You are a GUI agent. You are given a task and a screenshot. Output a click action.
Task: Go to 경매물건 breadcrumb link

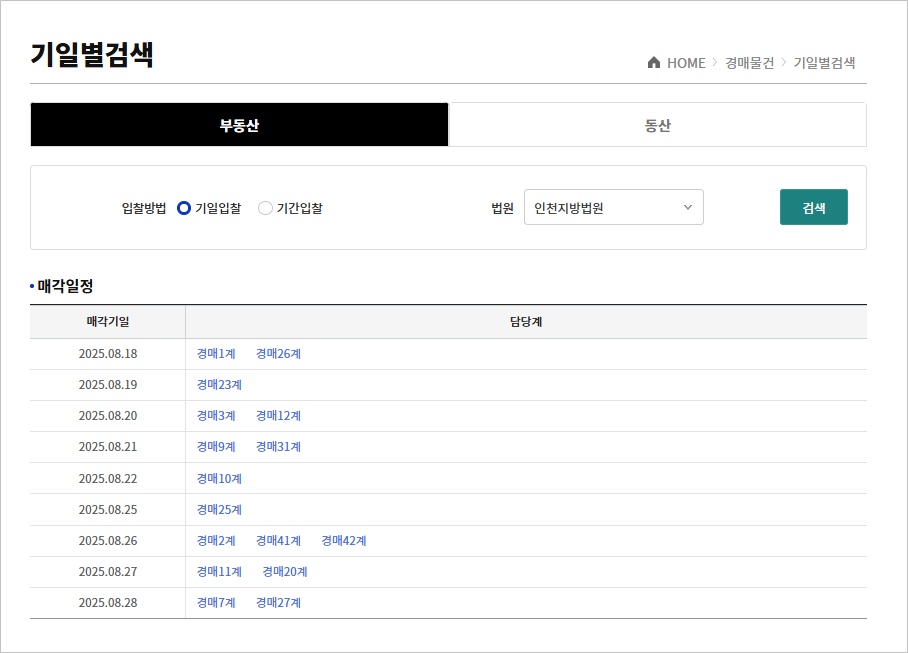(749, 63)
